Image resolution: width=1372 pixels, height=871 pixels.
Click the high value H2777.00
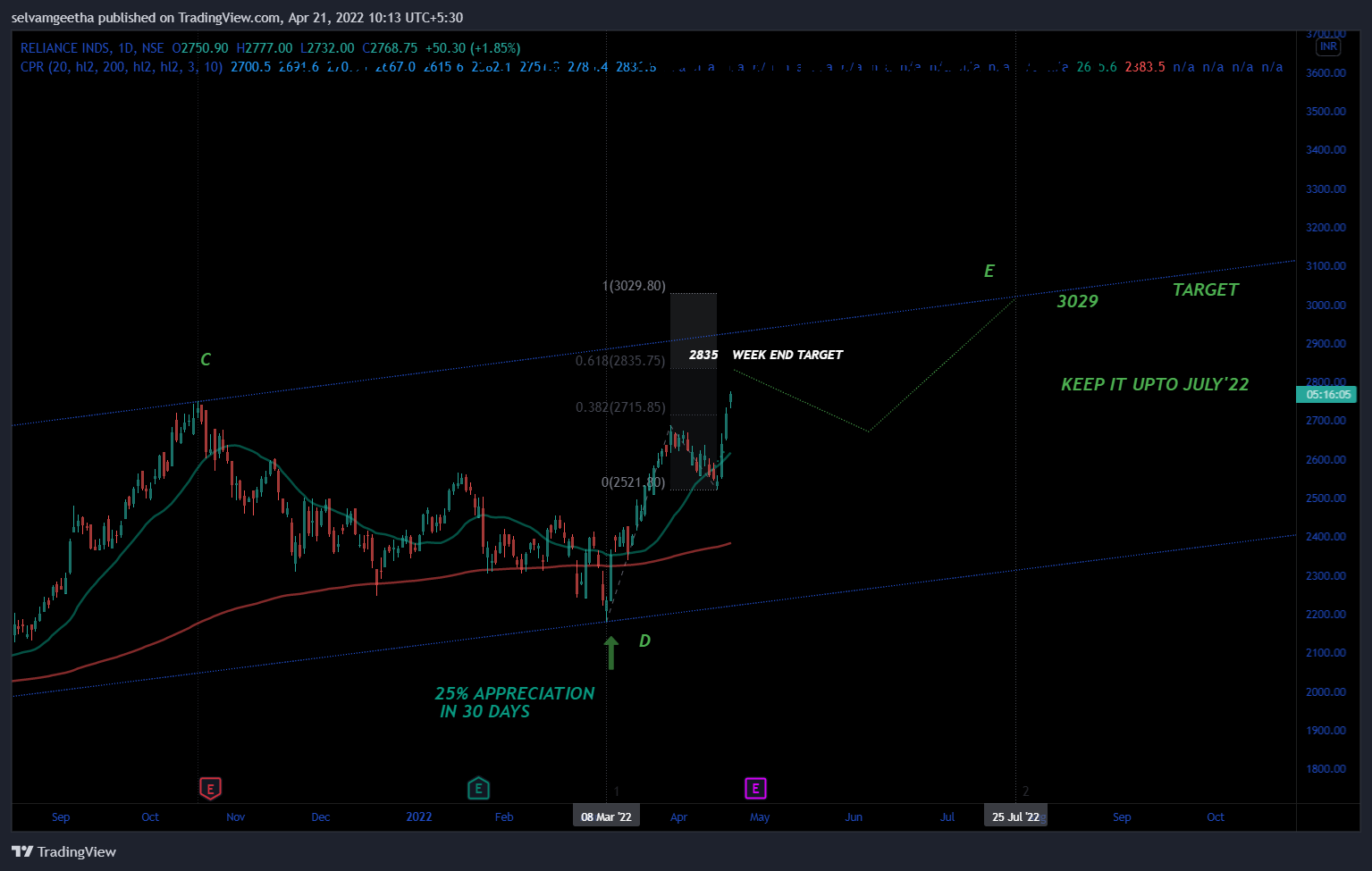tap(265, 48)
